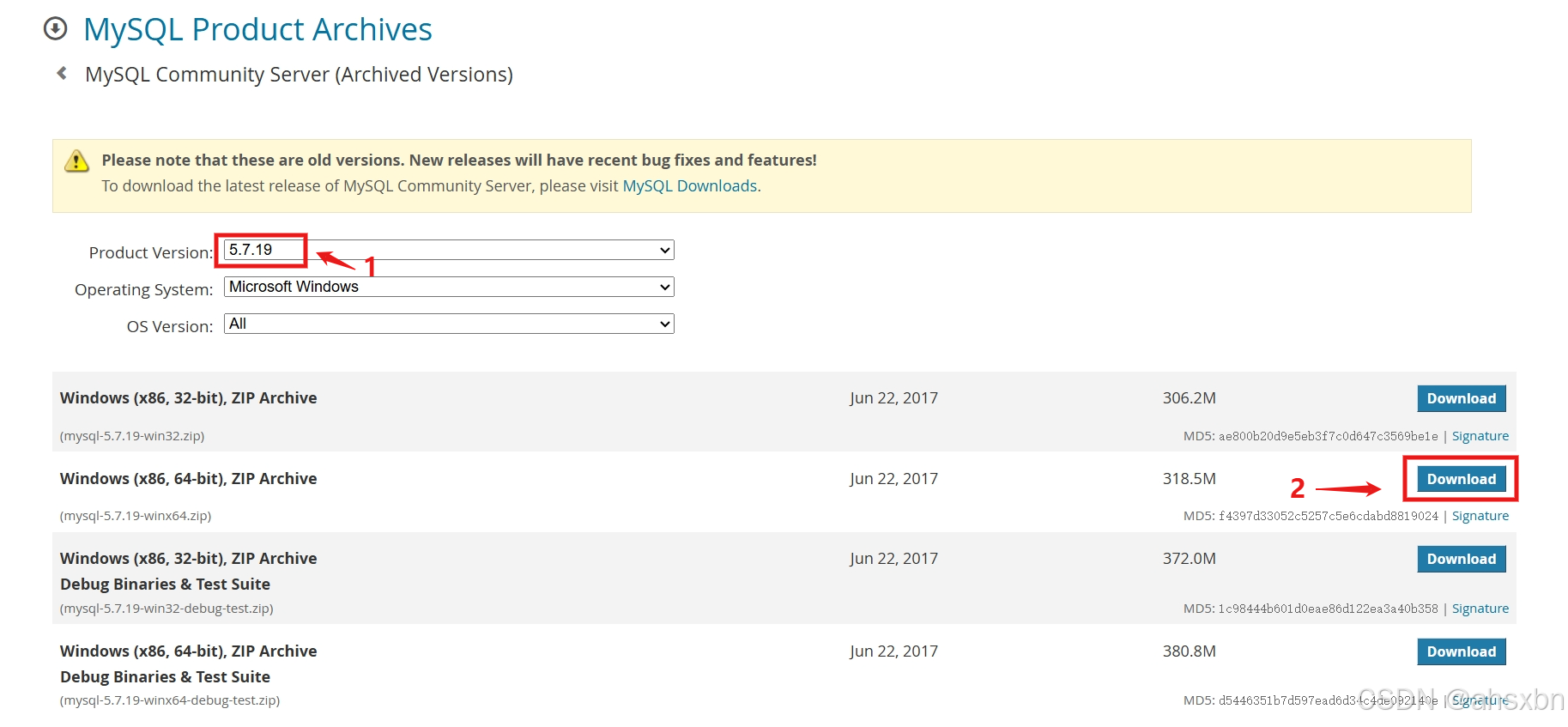Download Windows 64-bit ZIP Archive 318.5M
Viewport: 1568px width, 727px height.
coord(1461,479)
